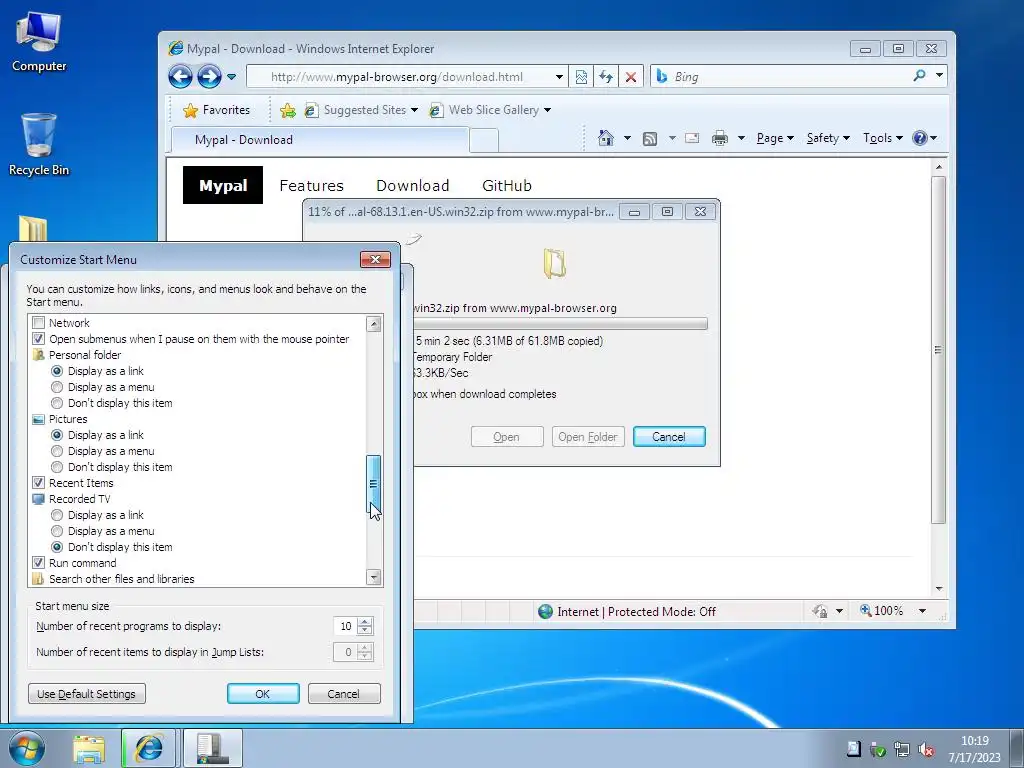Expand the Web Slice Gallery dropdown

547,110
